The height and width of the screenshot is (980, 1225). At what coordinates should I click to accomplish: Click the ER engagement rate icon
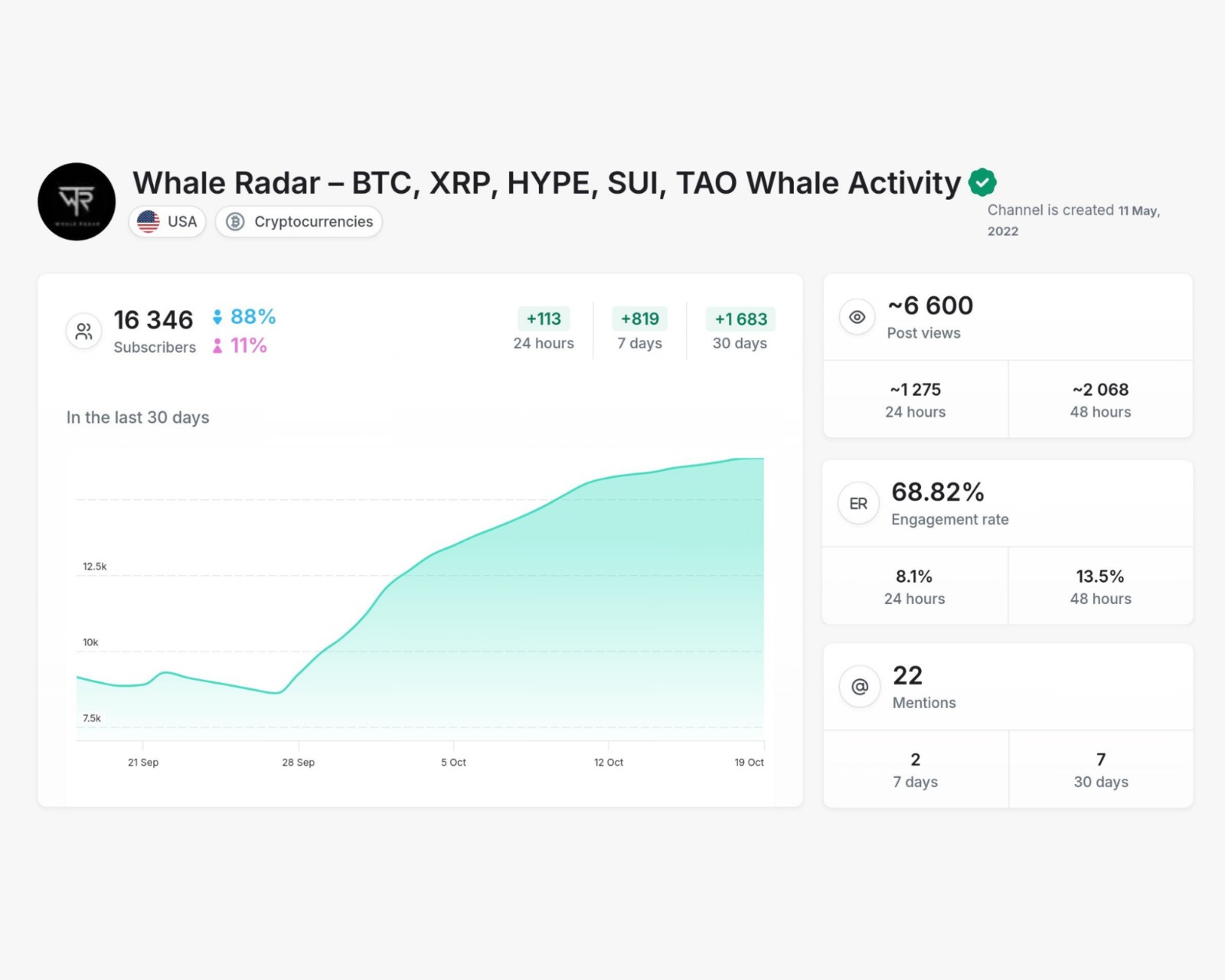858,504
